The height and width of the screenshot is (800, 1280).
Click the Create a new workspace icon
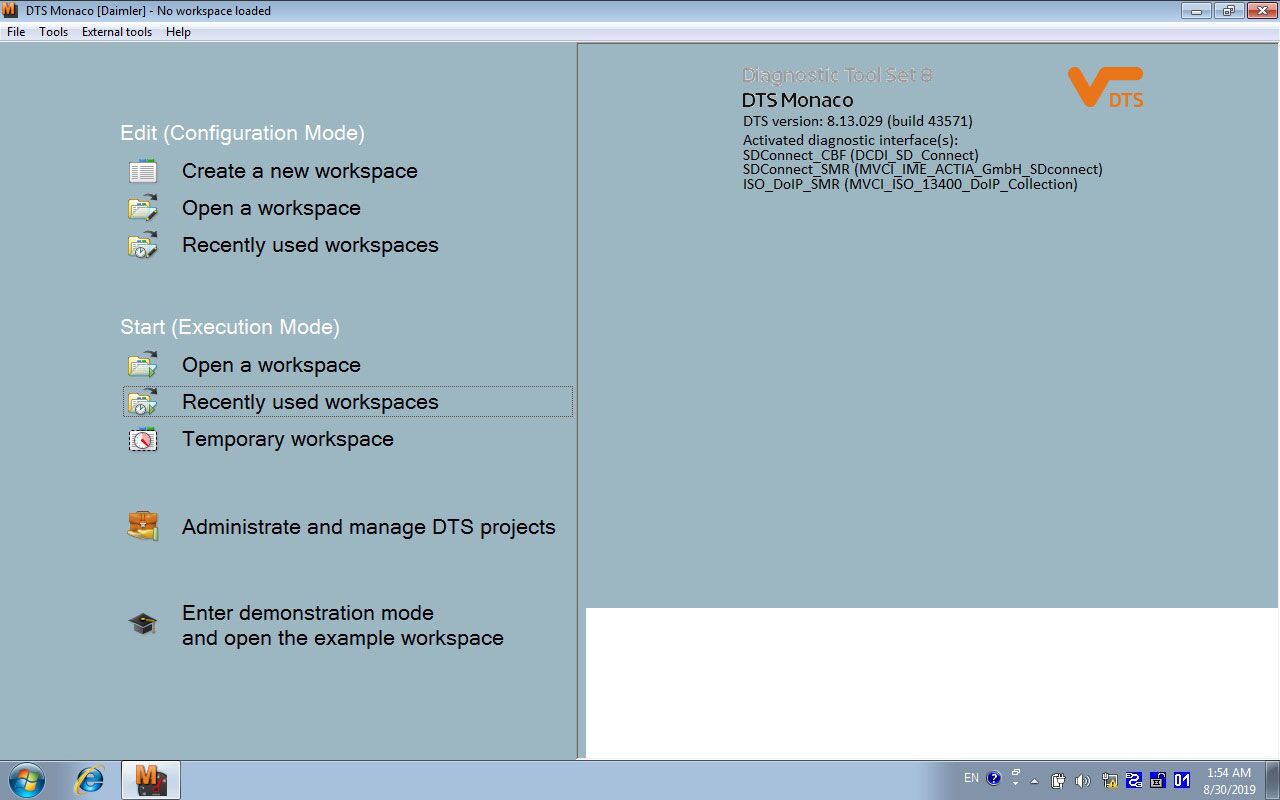click(143, 171)
